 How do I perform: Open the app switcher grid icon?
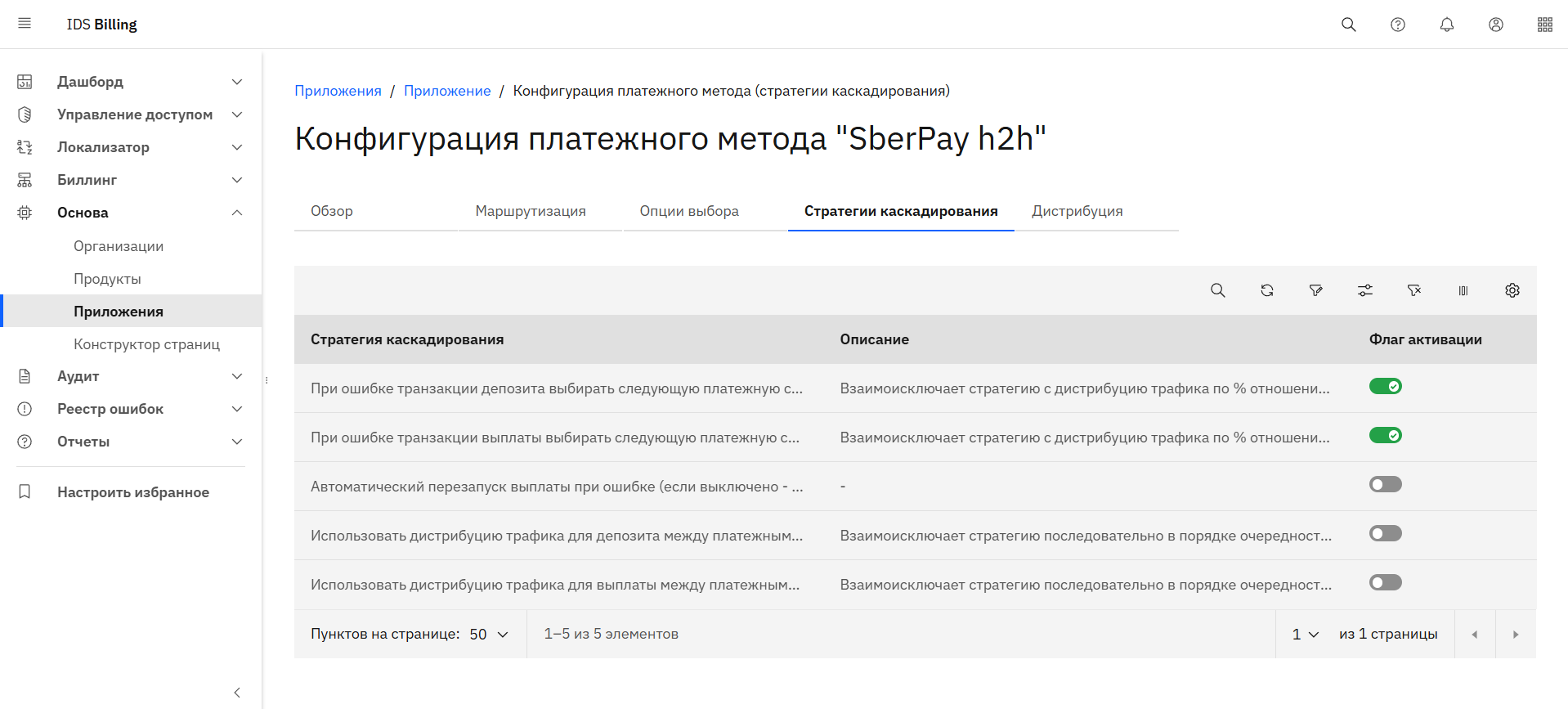coord(1544,25)
